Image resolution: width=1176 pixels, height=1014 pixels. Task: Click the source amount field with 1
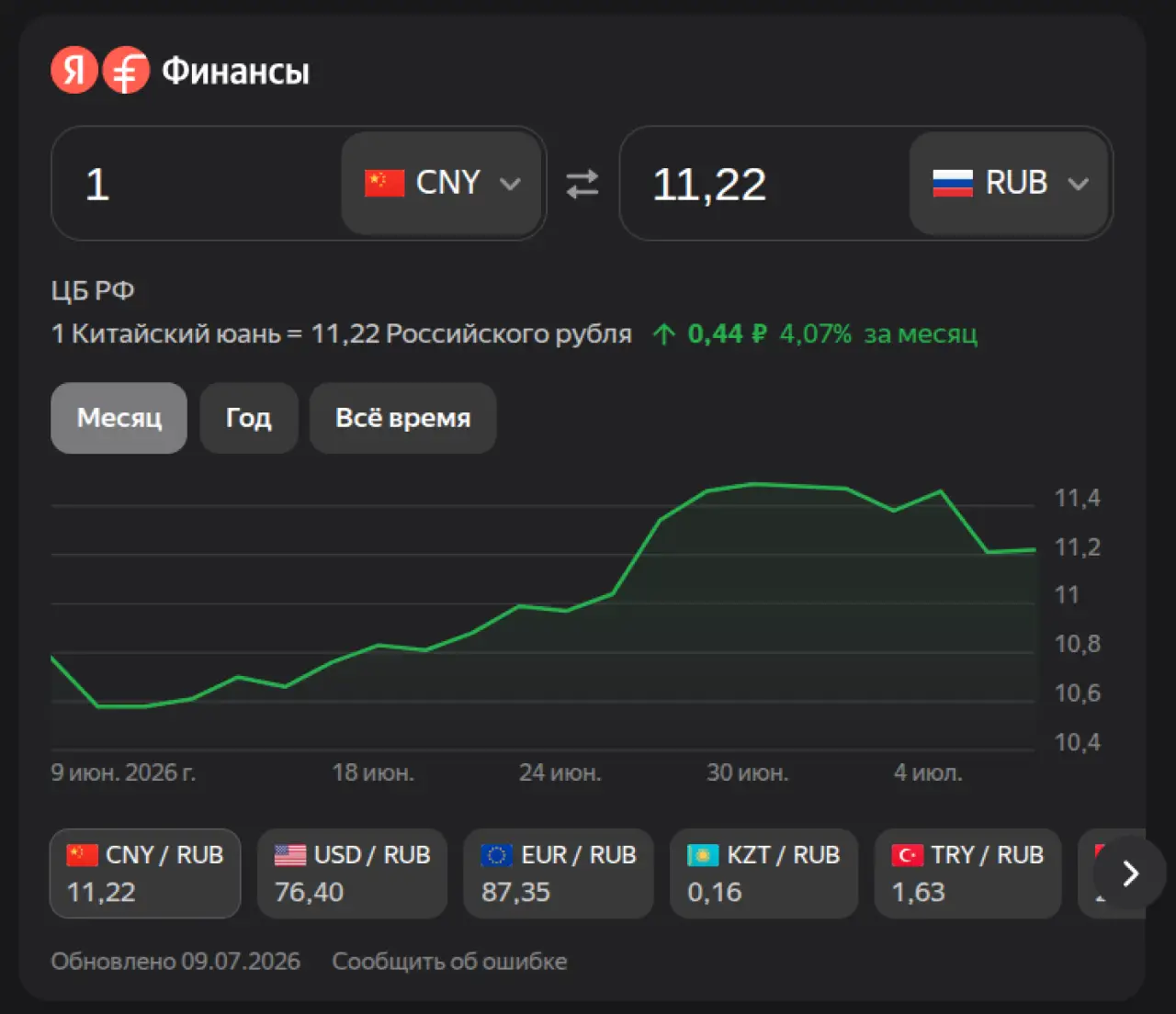coord(197,184)
